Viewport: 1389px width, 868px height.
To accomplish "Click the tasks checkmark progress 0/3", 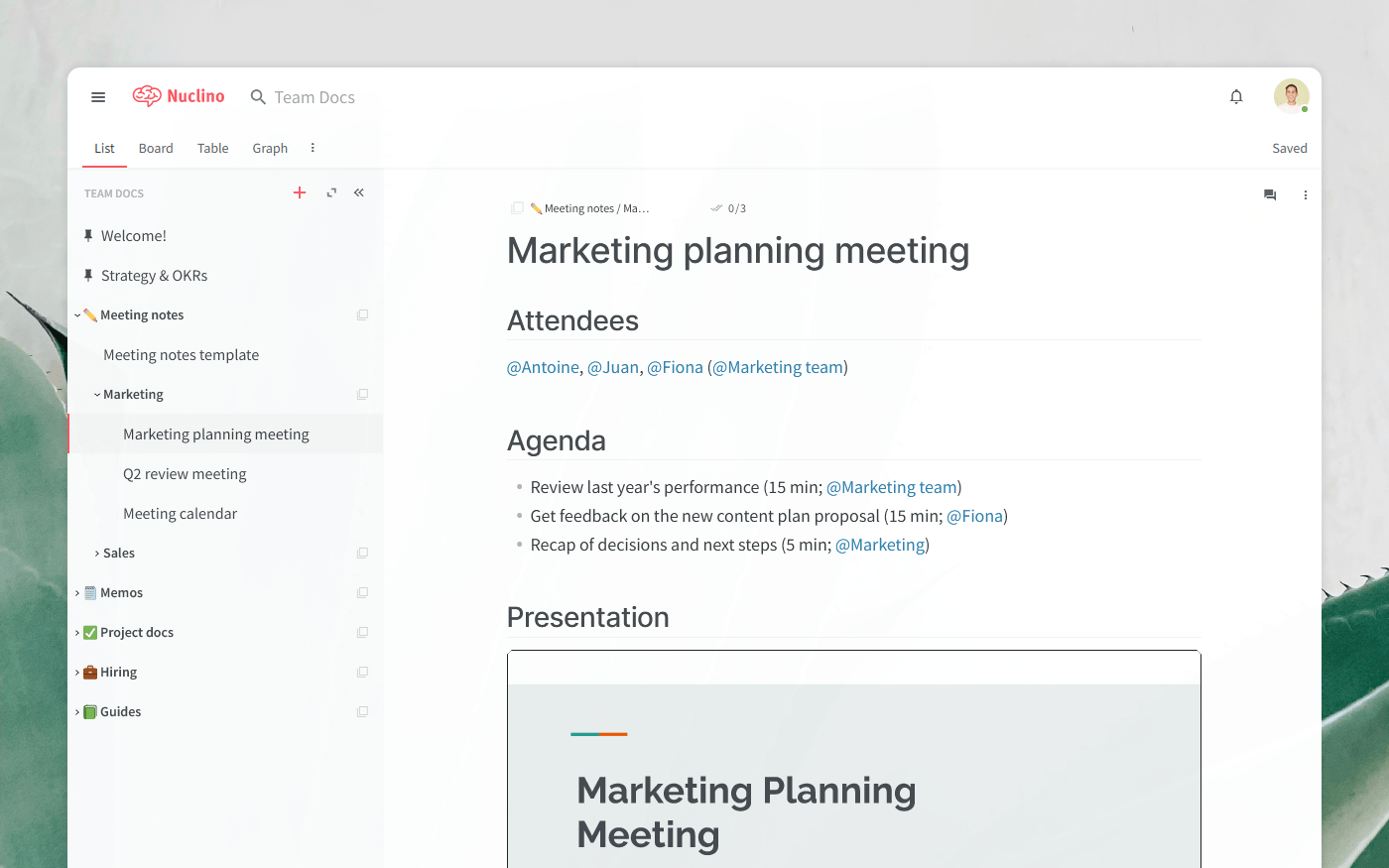I will coord(728,208).
